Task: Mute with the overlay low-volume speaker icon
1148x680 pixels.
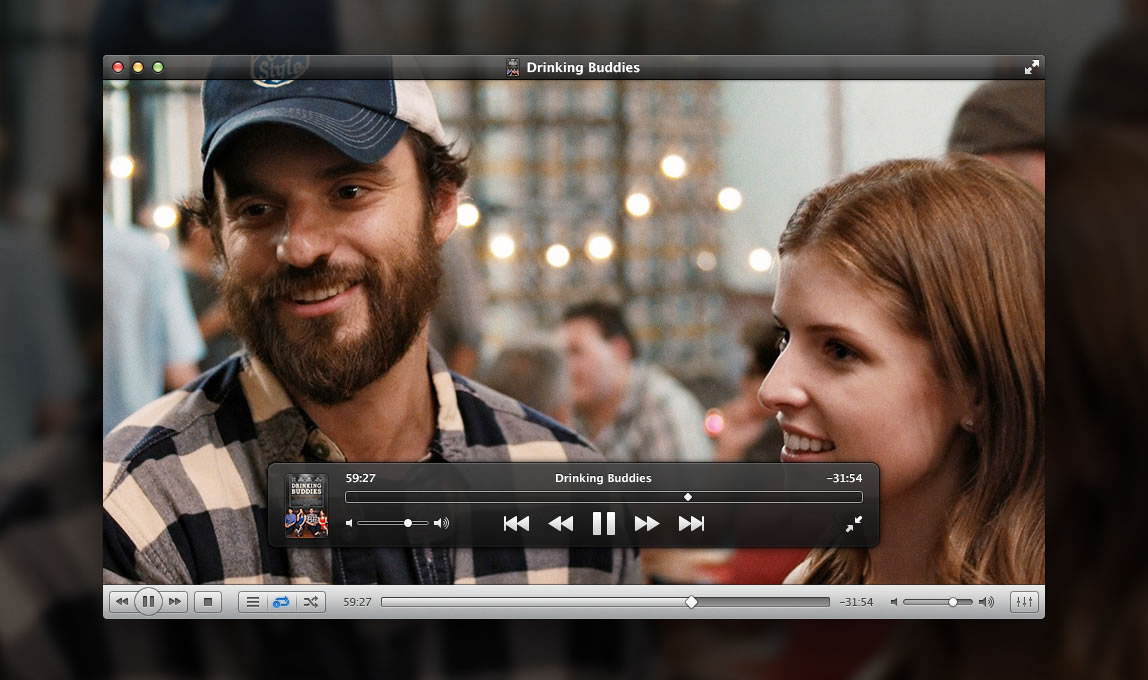Action: point(349,523)
